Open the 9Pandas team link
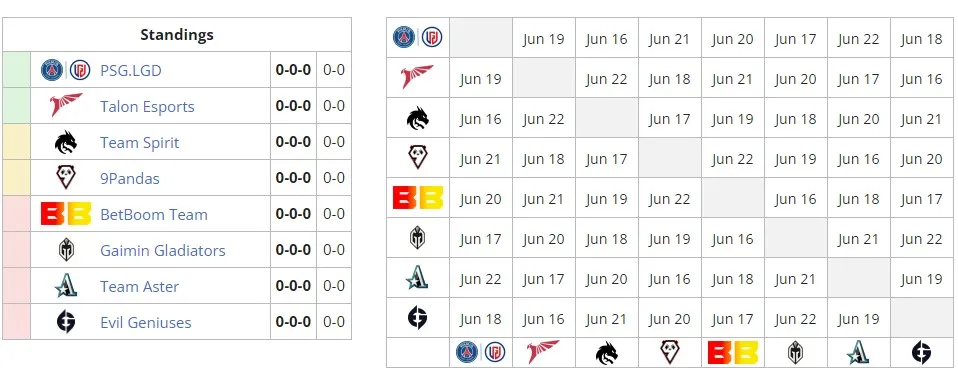 click(x=130, y=179)
